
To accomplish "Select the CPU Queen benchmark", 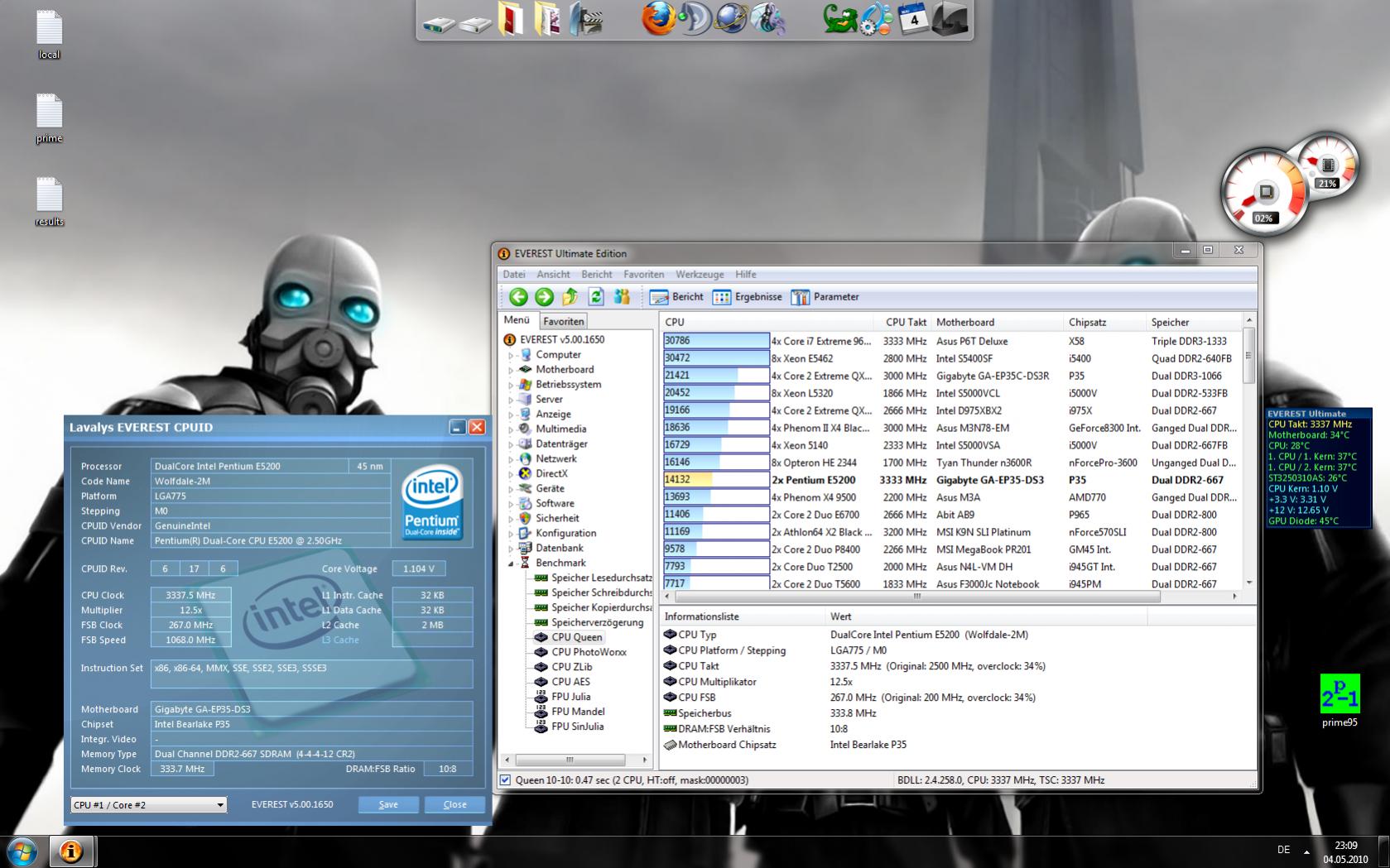I will tap(568, 637).
